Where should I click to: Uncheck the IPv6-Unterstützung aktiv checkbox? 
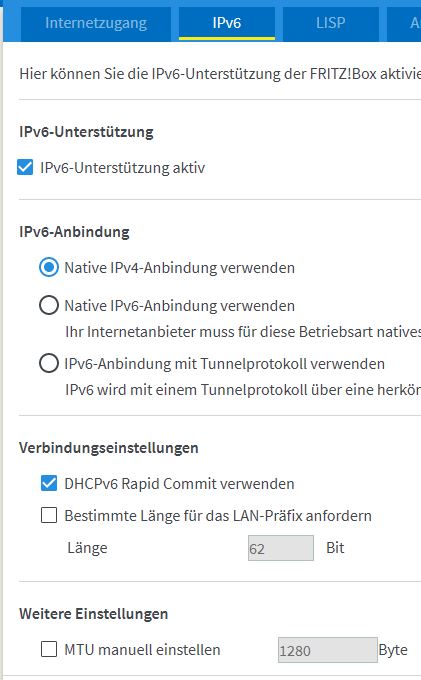[x=25, y=167]
